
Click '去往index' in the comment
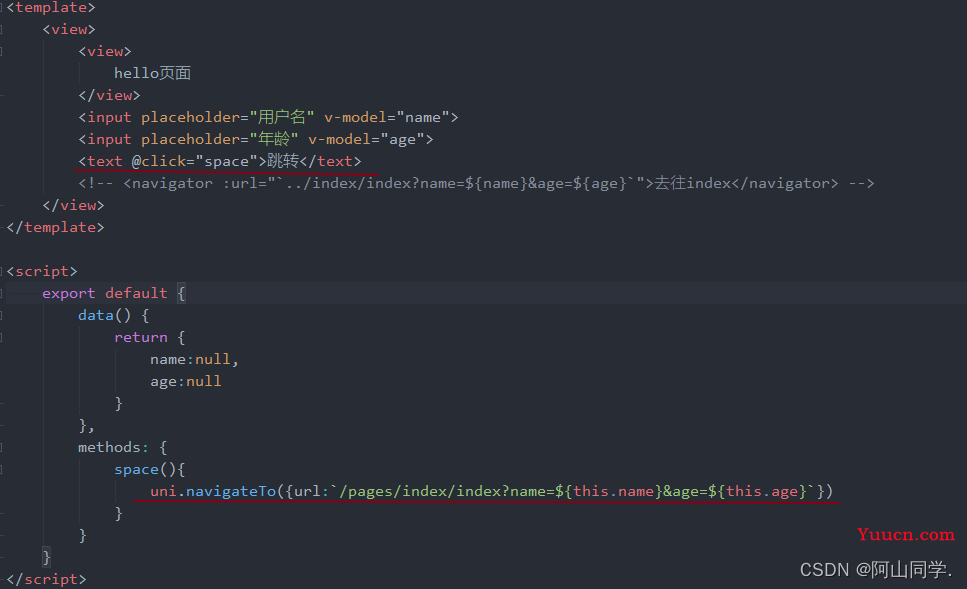[693, 183]
